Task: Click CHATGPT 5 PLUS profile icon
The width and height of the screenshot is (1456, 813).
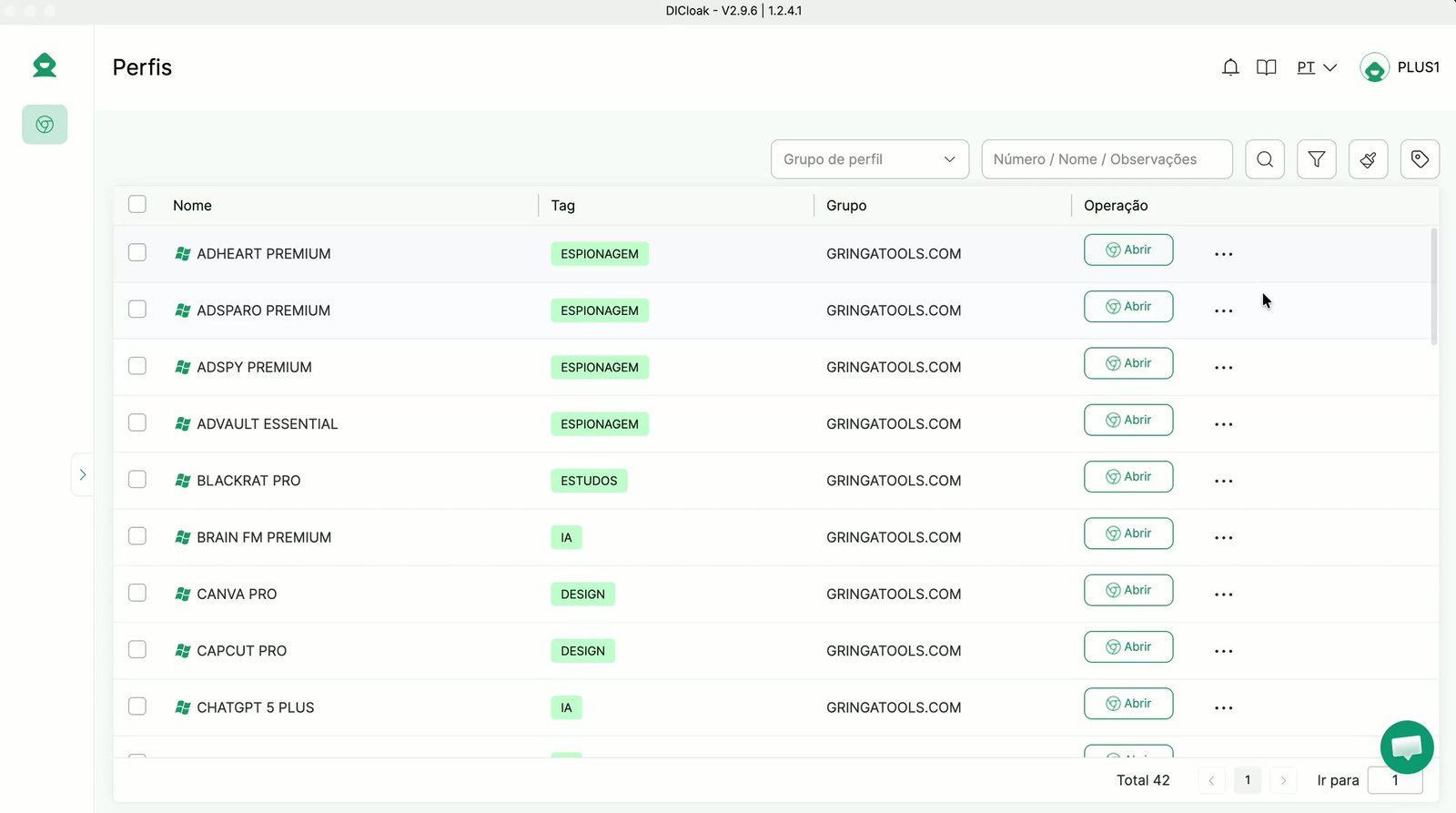Action: point(183,707)
